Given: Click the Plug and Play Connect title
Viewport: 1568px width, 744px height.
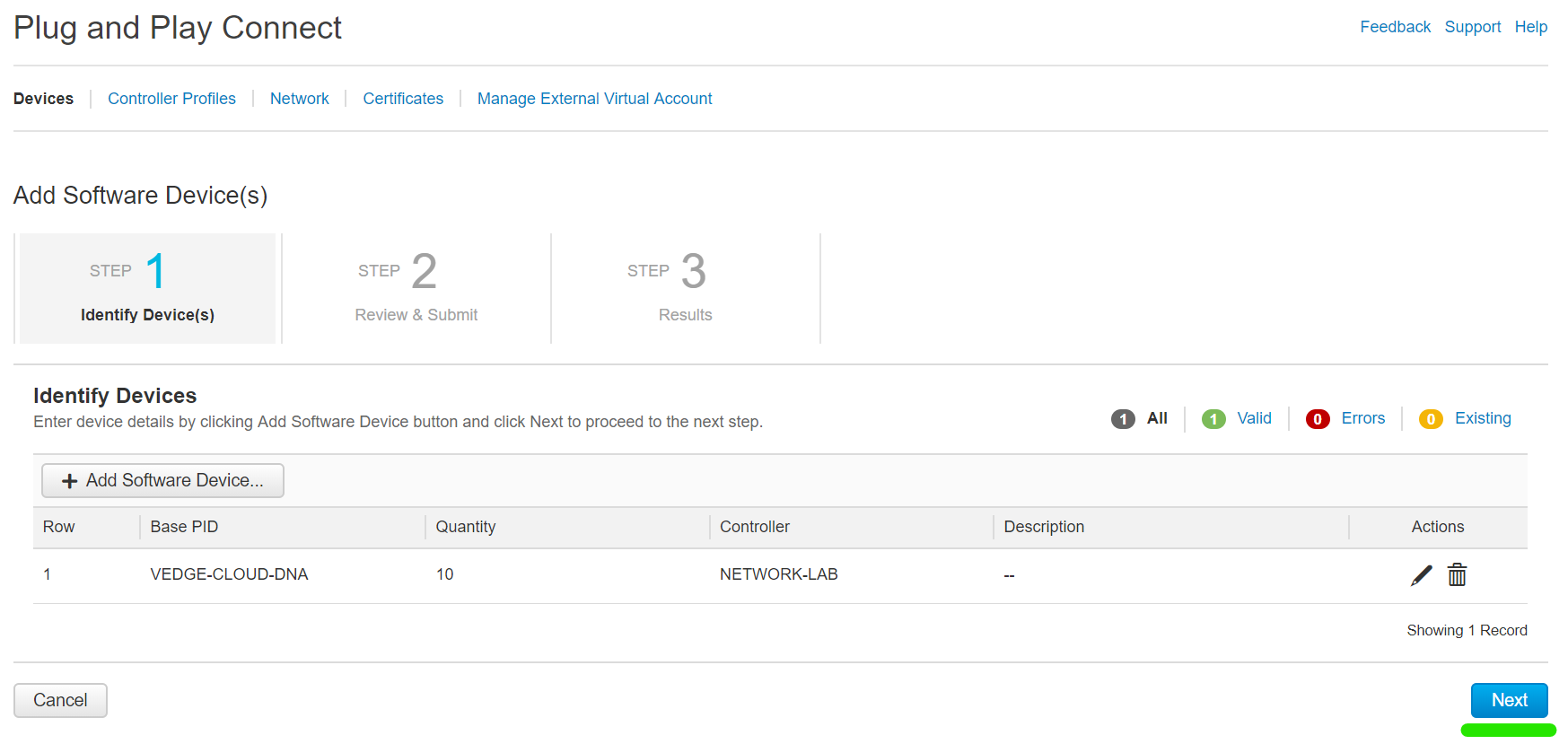Looking at the screenshot, I should coord(178,28).
